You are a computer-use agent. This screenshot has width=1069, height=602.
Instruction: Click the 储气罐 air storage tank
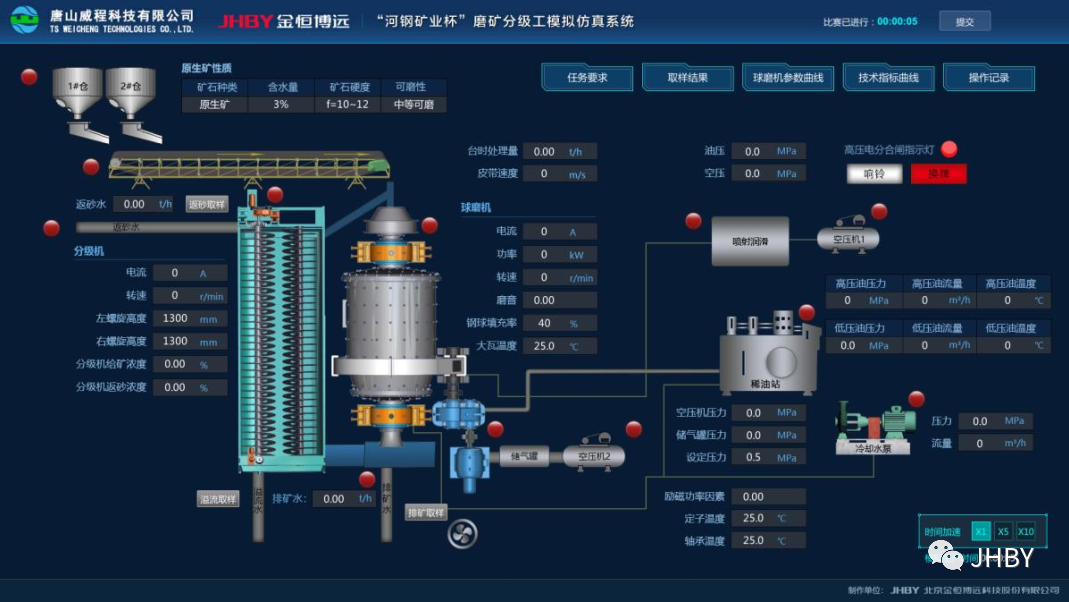(x=524, y=457)
